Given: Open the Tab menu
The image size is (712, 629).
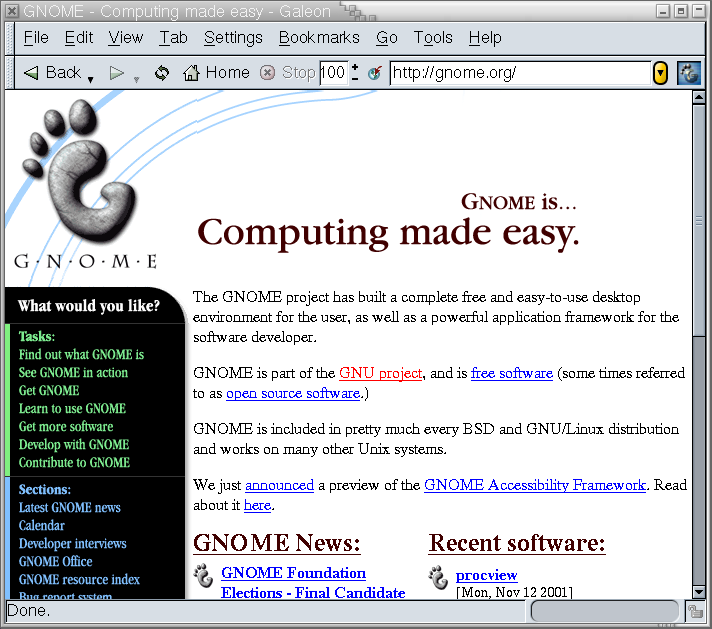Looking at the screenshot, I should (173, 38).
